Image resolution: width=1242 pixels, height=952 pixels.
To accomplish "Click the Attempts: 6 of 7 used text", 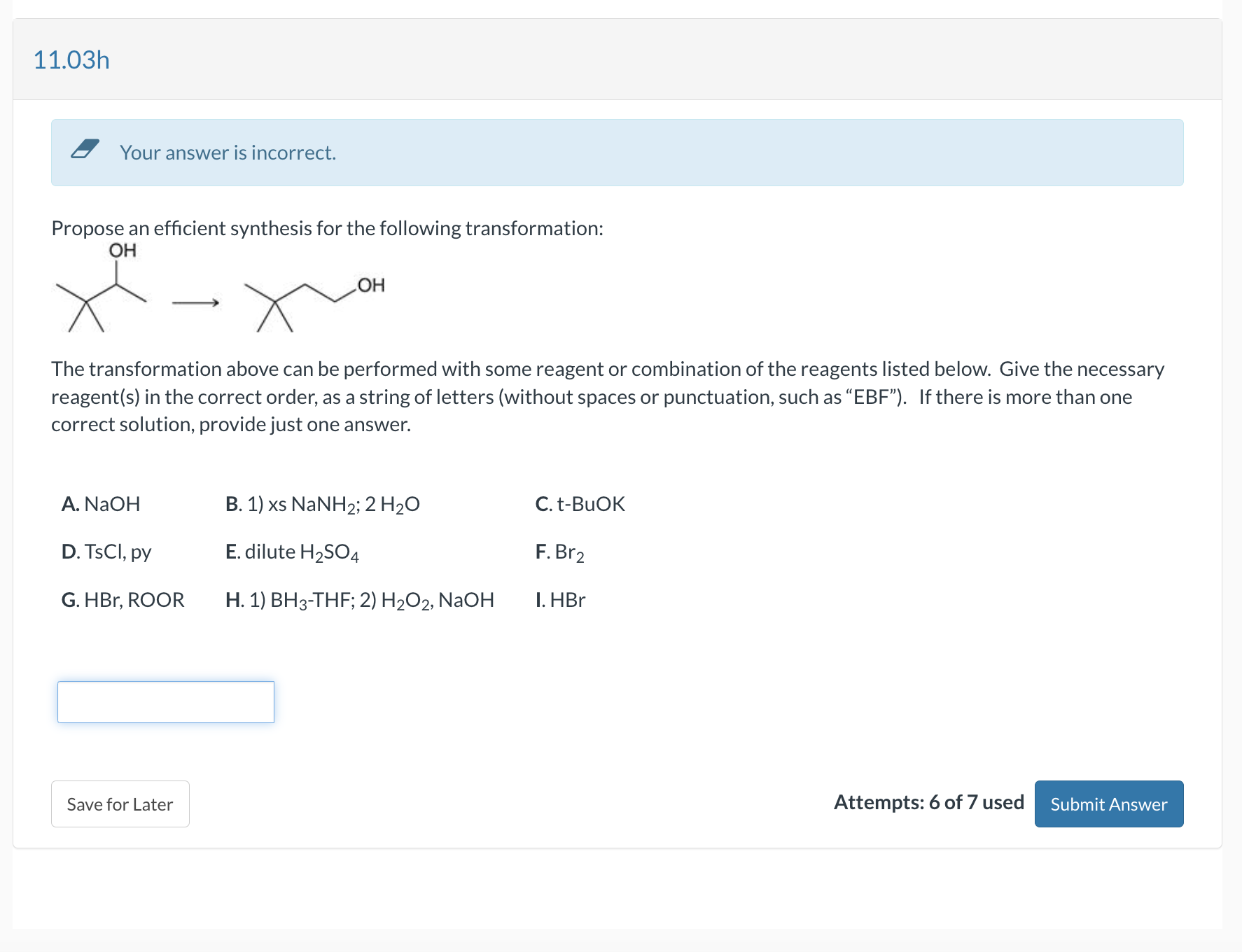I will tap(928, 803).
